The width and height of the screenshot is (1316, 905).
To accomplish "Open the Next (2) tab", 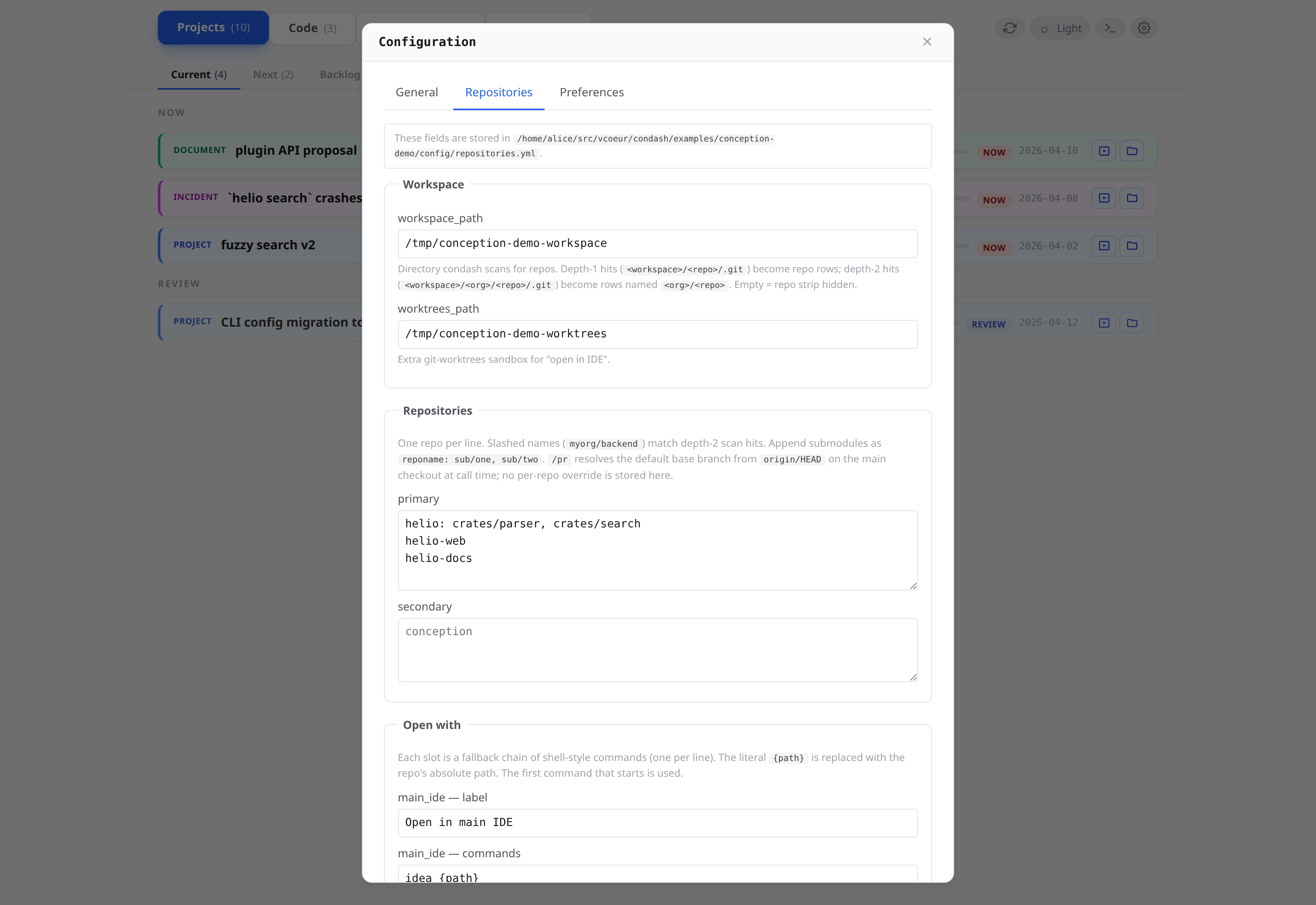I will click(x=273, y=74).
